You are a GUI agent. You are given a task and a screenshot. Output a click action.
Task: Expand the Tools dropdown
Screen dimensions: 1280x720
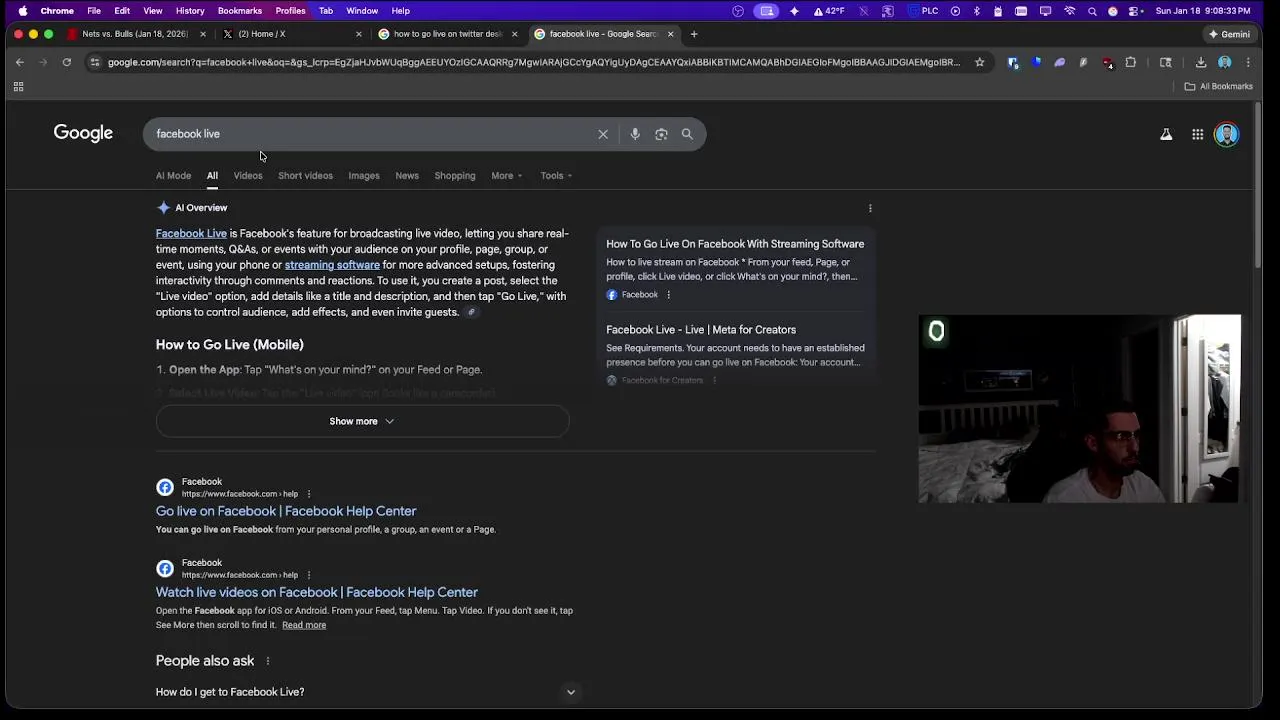tap(556, 176)
